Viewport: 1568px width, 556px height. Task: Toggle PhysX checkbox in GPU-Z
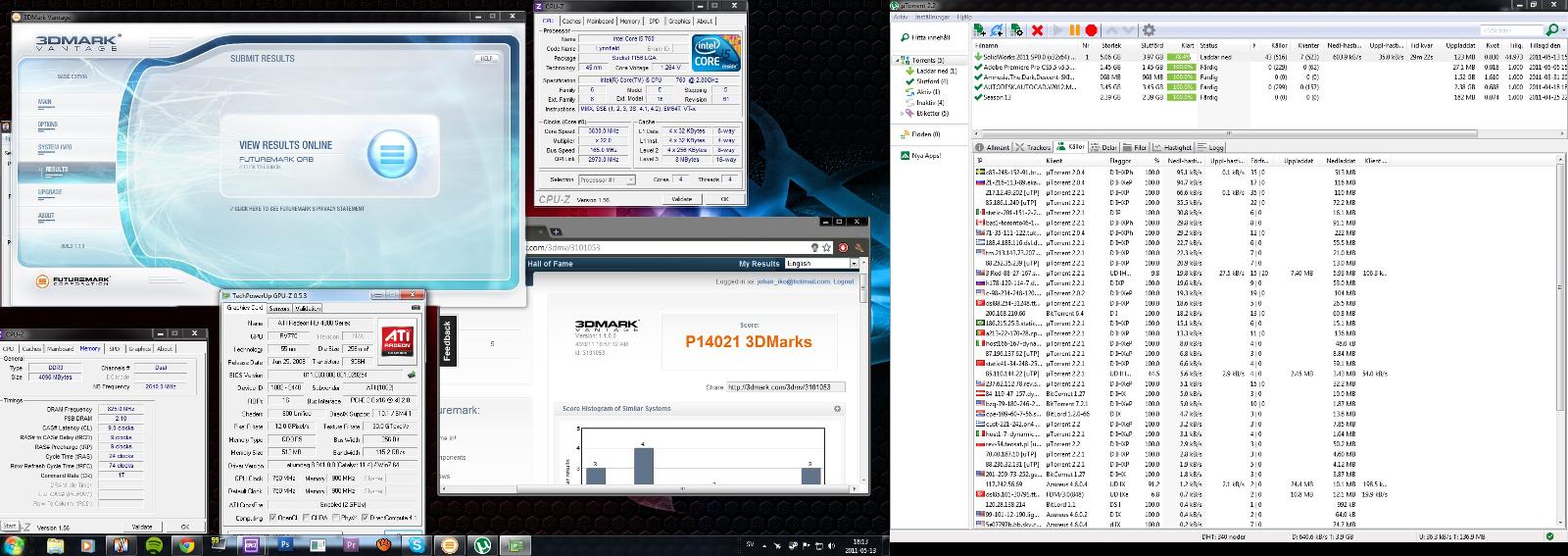(336, 518)
